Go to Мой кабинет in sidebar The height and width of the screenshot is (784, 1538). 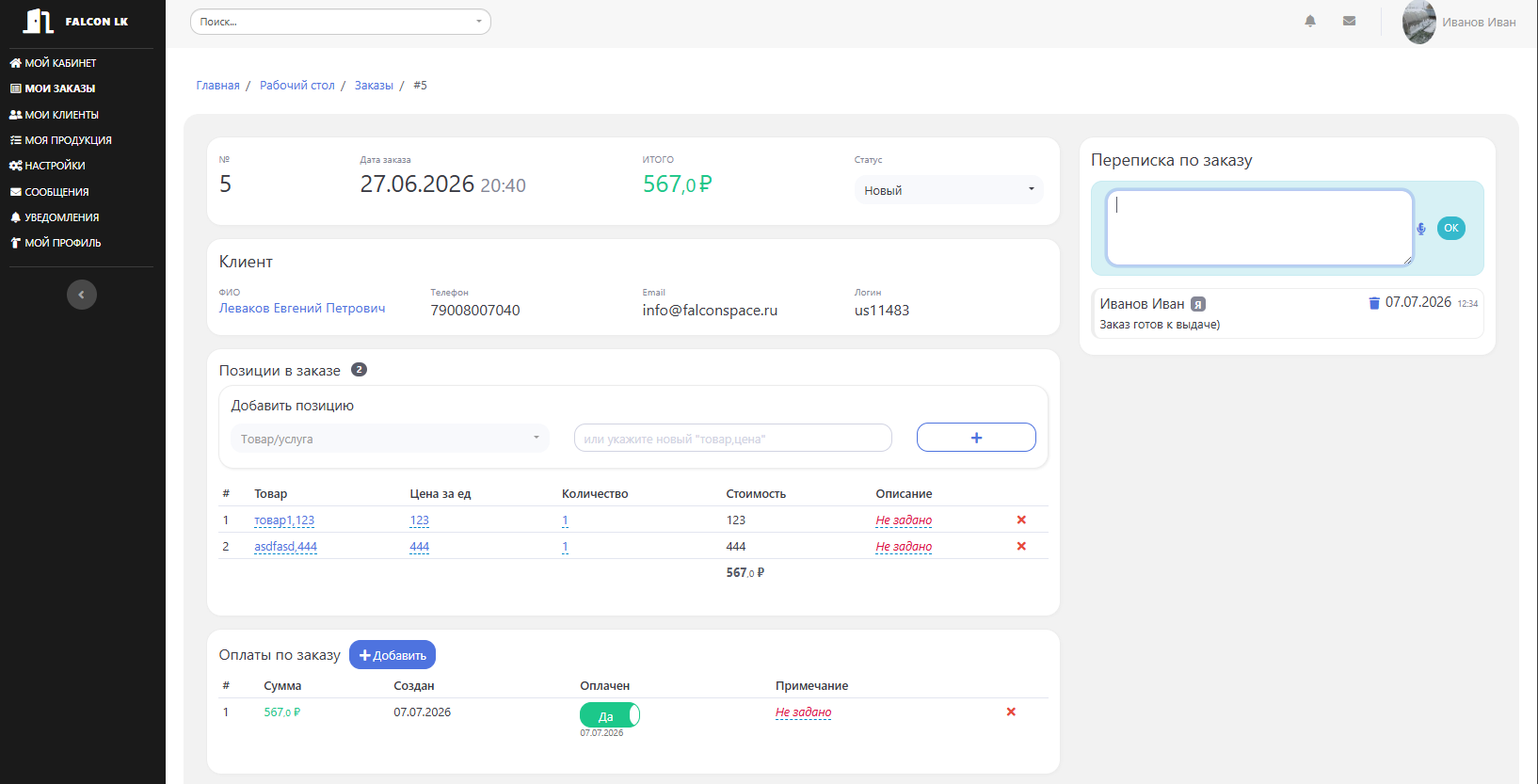tap(53, 63)
